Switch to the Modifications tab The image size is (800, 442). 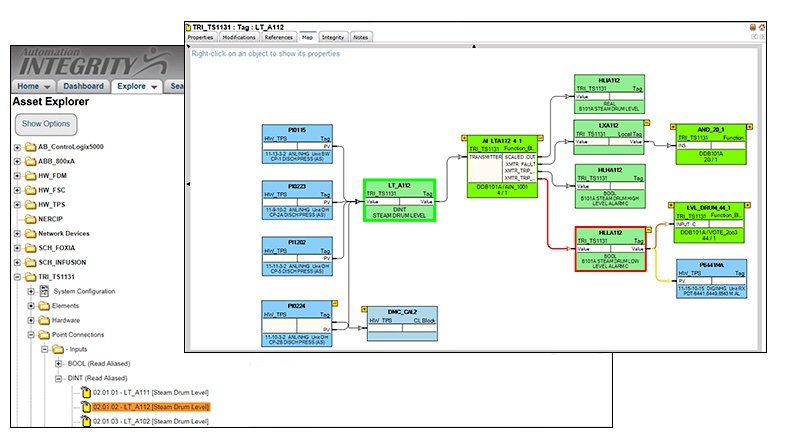click(238, 37)
